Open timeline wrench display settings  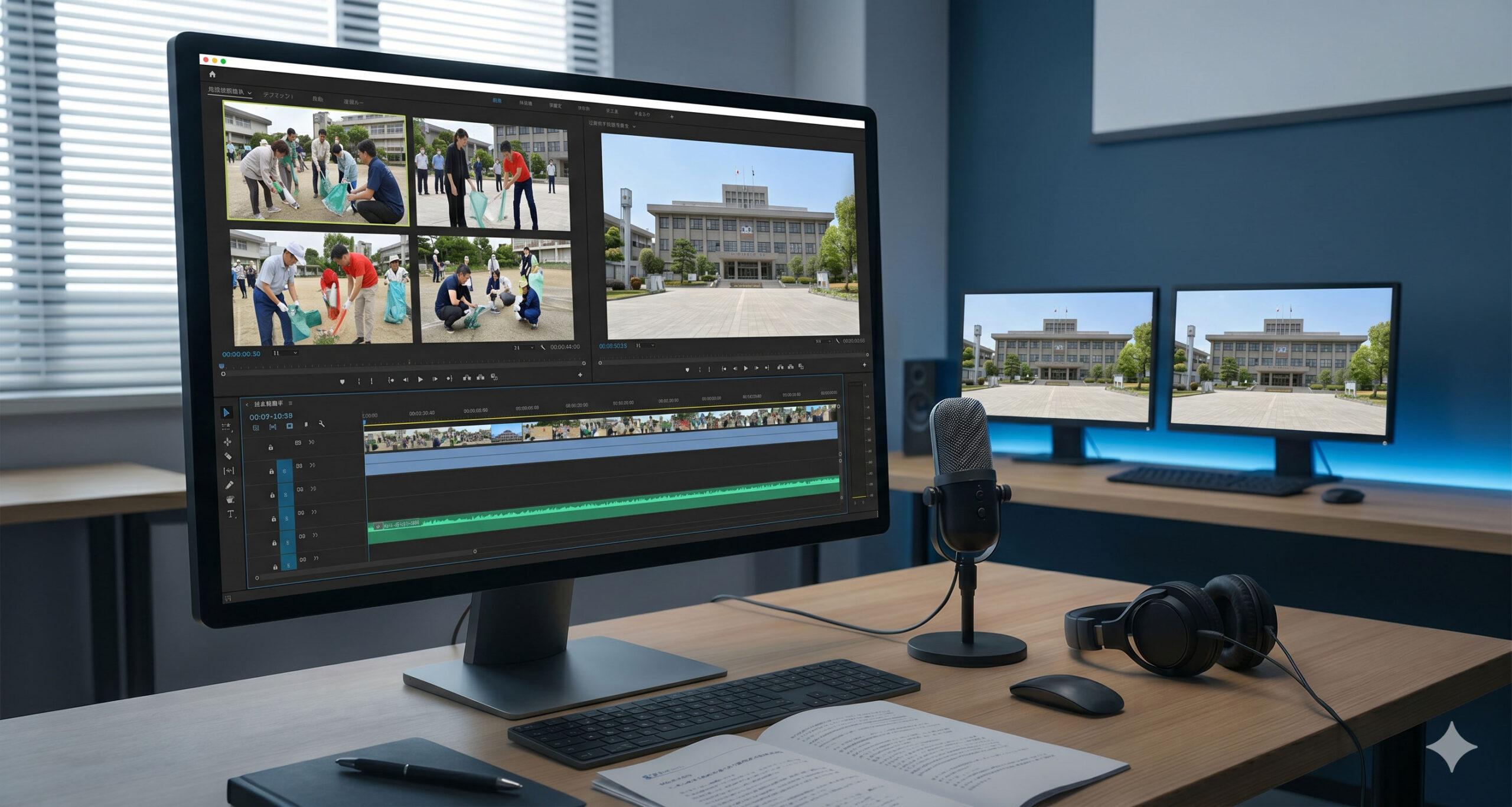click(321, 424)
